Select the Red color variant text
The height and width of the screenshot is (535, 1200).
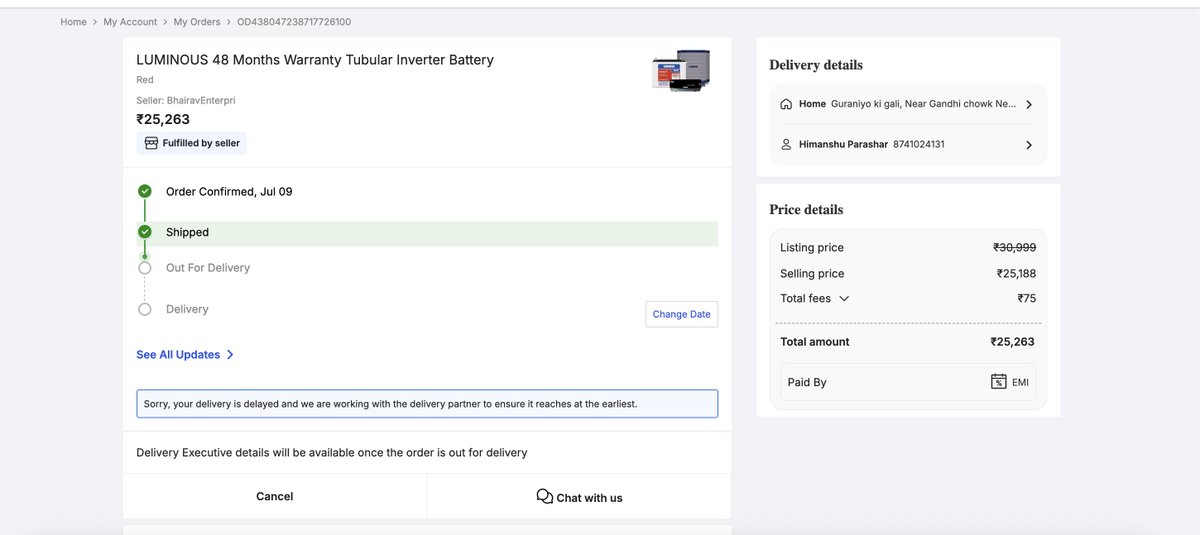(145, 80)
